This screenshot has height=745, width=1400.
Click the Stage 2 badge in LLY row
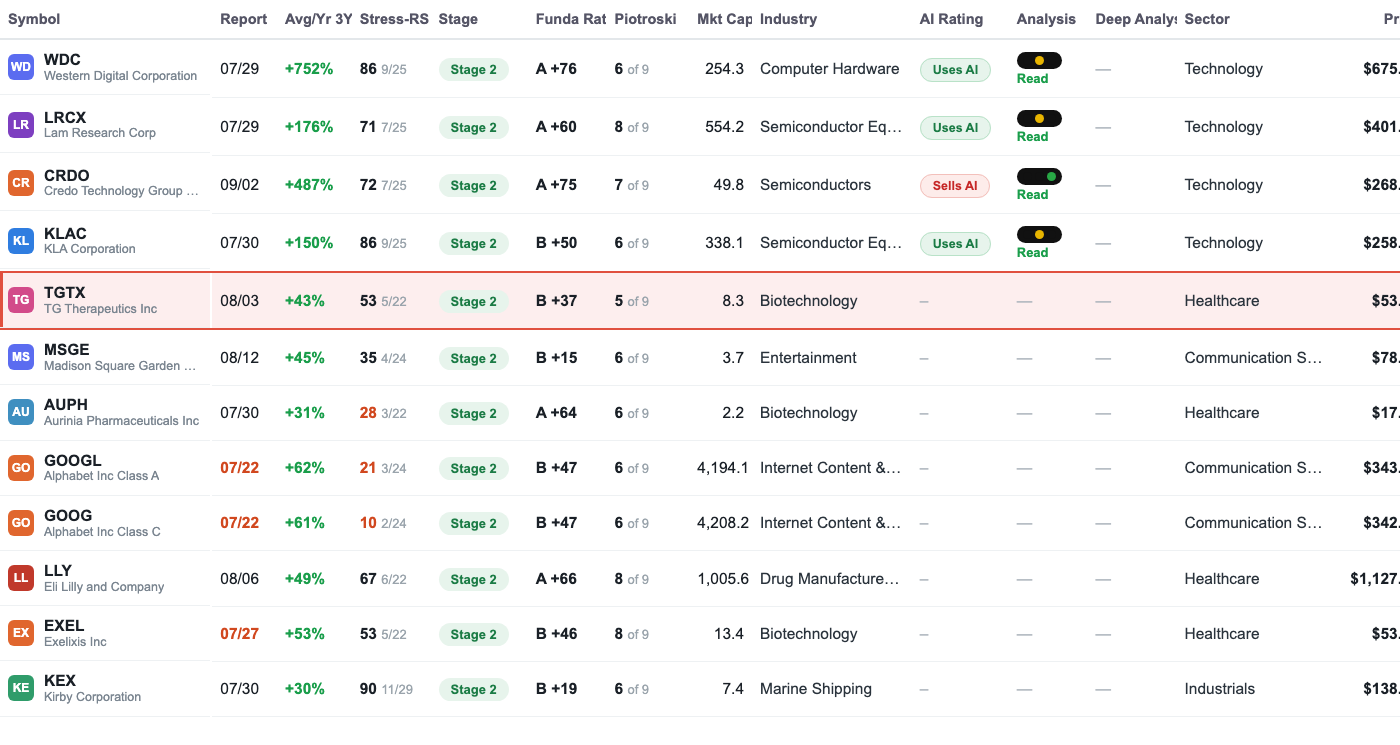coord(473,579)
